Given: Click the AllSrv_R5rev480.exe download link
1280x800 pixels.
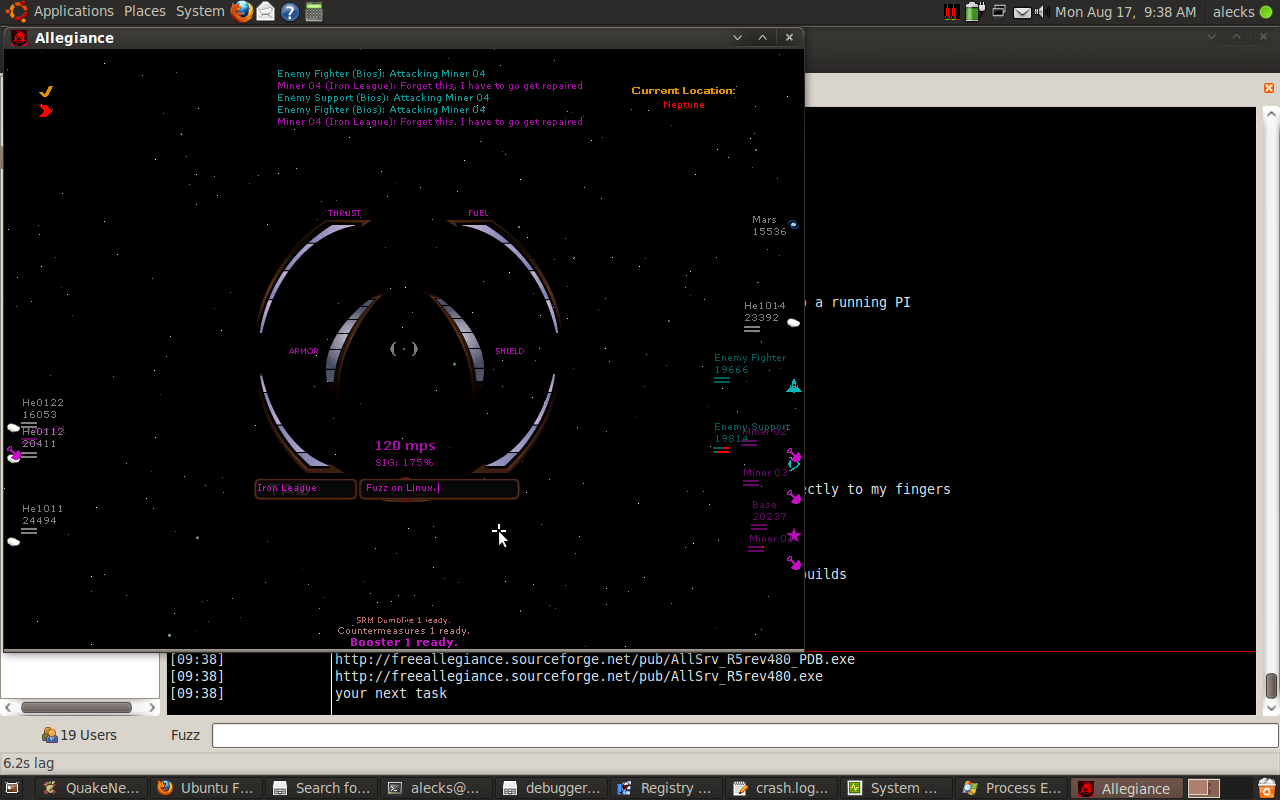Looking at the screenshot, I should 578,676.
